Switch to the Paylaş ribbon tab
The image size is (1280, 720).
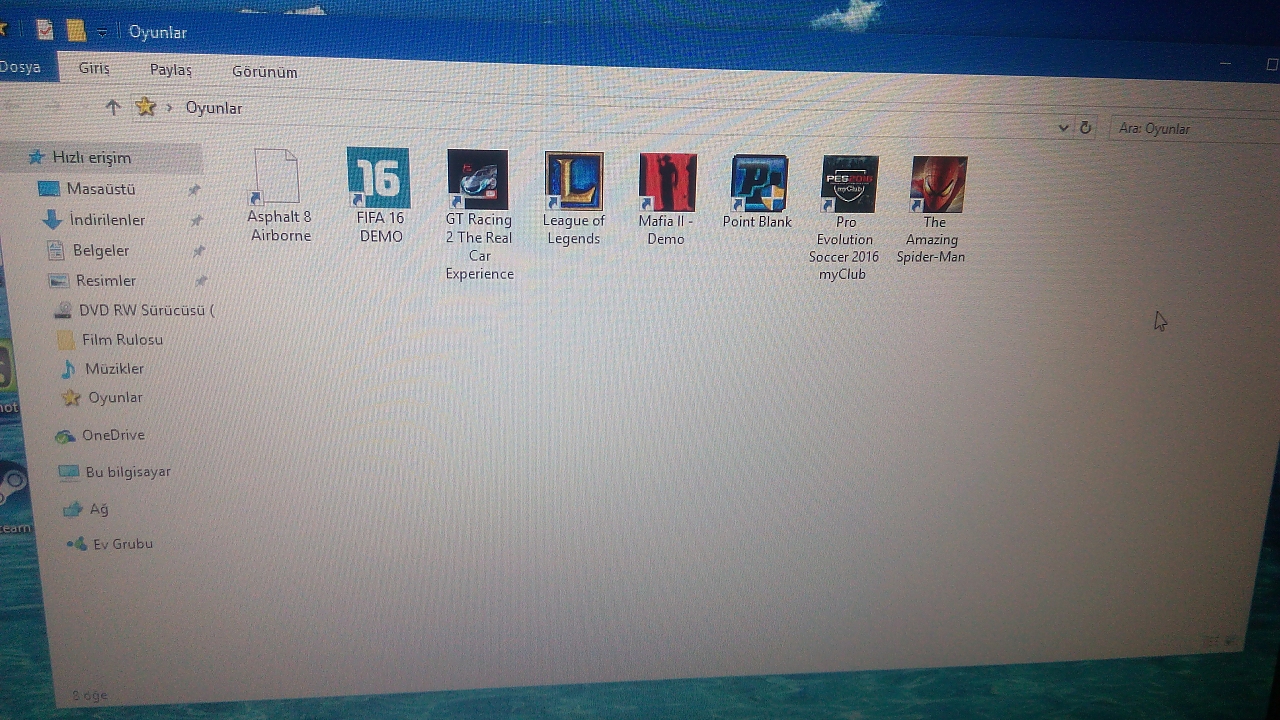pyautogui.click(x=170, y=70)
